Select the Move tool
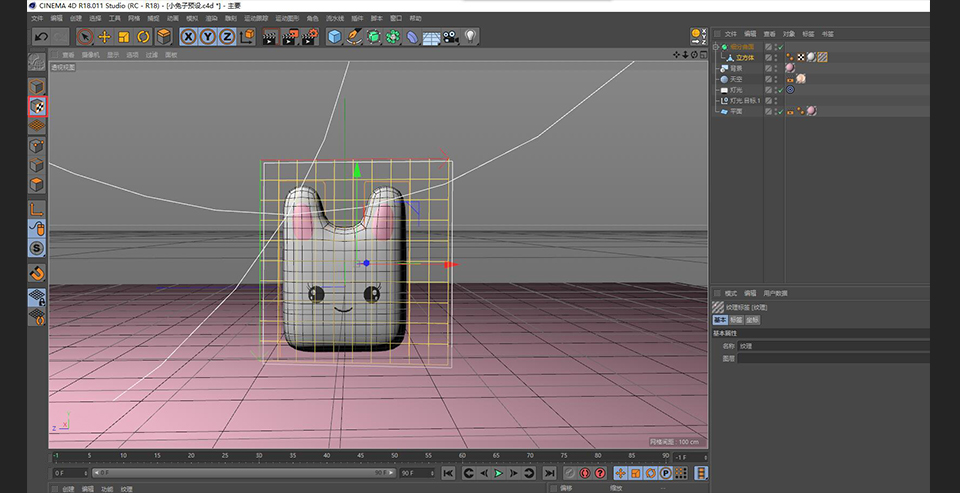 [x=104, y=37]
